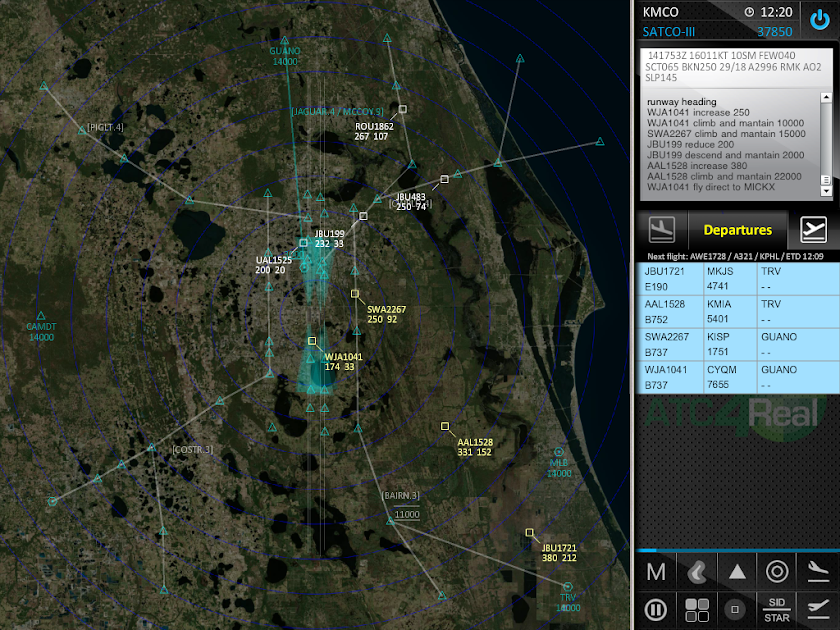840x630 pixels.
Task: Select the JBU1721 flight strip
Action: 737,279
